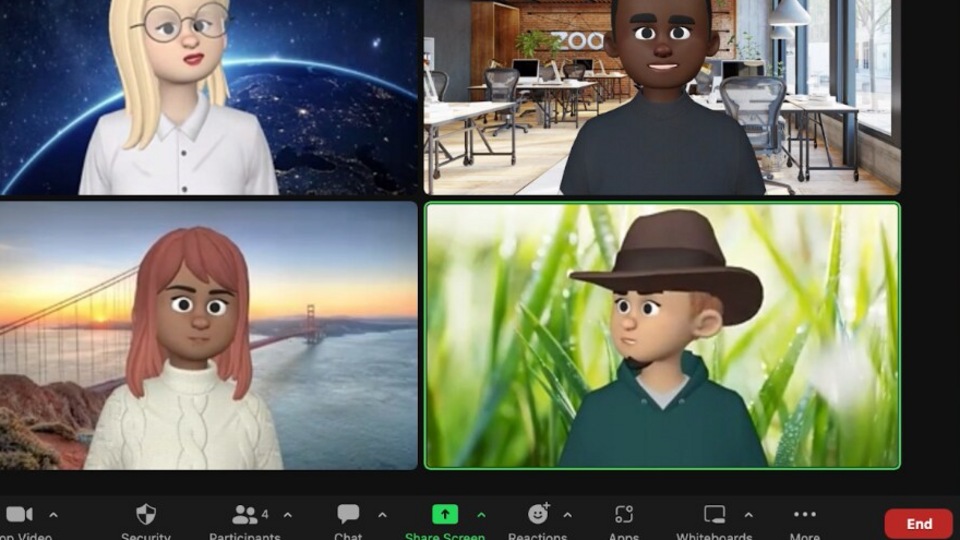Open the More three-dots menu
960x540 pixels.
[x=804, y=514]
